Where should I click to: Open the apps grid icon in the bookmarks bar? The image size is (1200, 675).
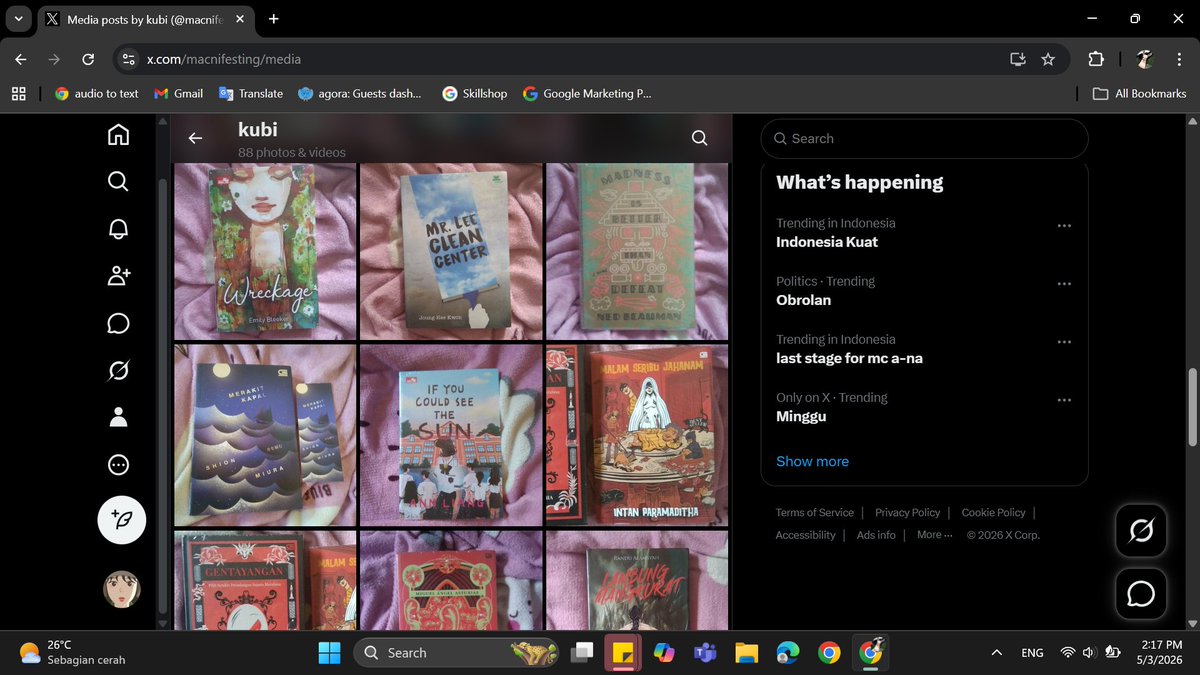[18, 93]
